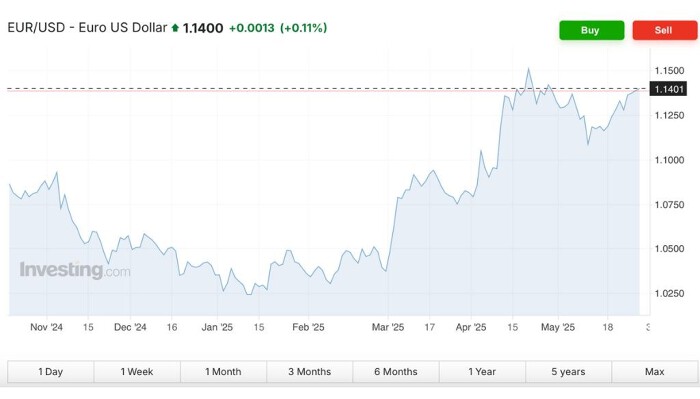Select the 1 Day timeframe tab
The image size is (700, 399).
coord(50,372)
